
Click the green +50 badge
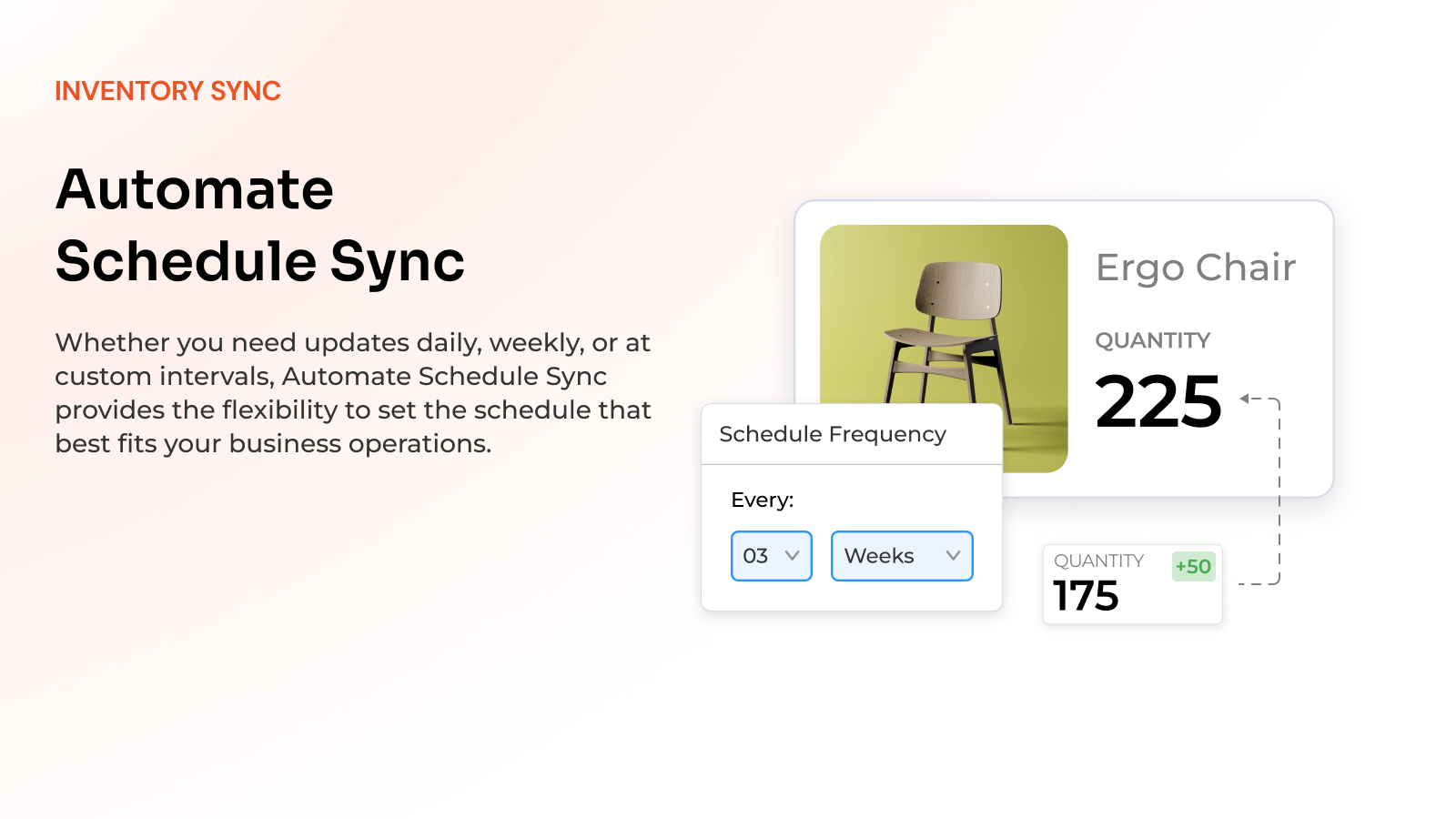point(1193,566)
